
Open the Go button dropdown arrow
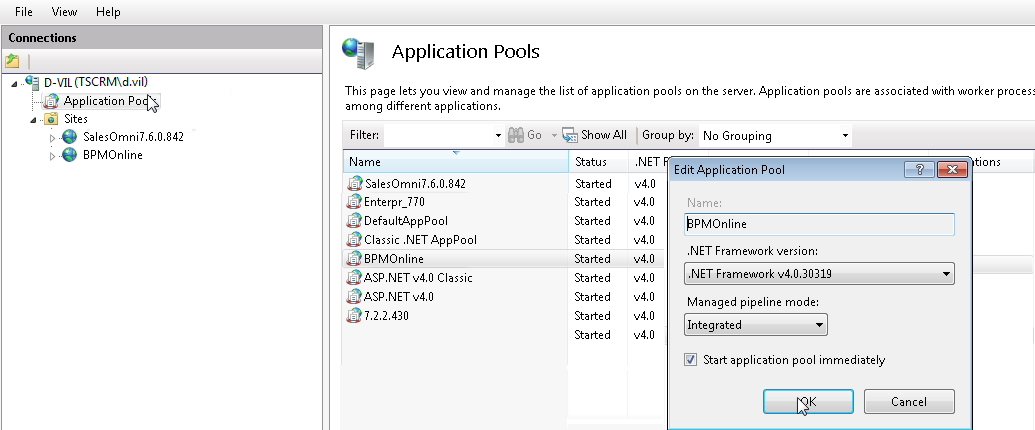click(x=554, y=136)
